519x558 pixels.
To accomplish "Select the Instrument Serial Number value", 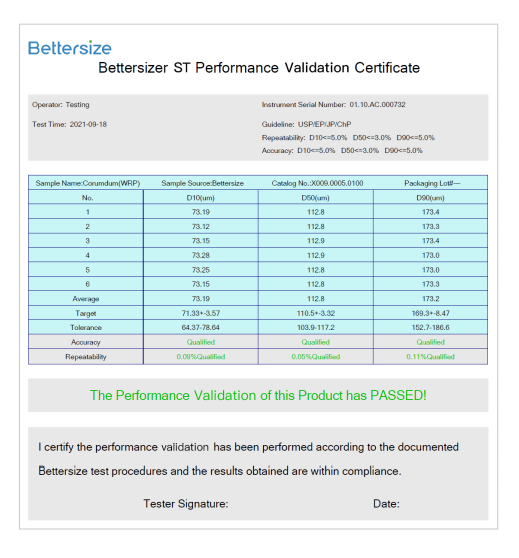I will point(377,105).
